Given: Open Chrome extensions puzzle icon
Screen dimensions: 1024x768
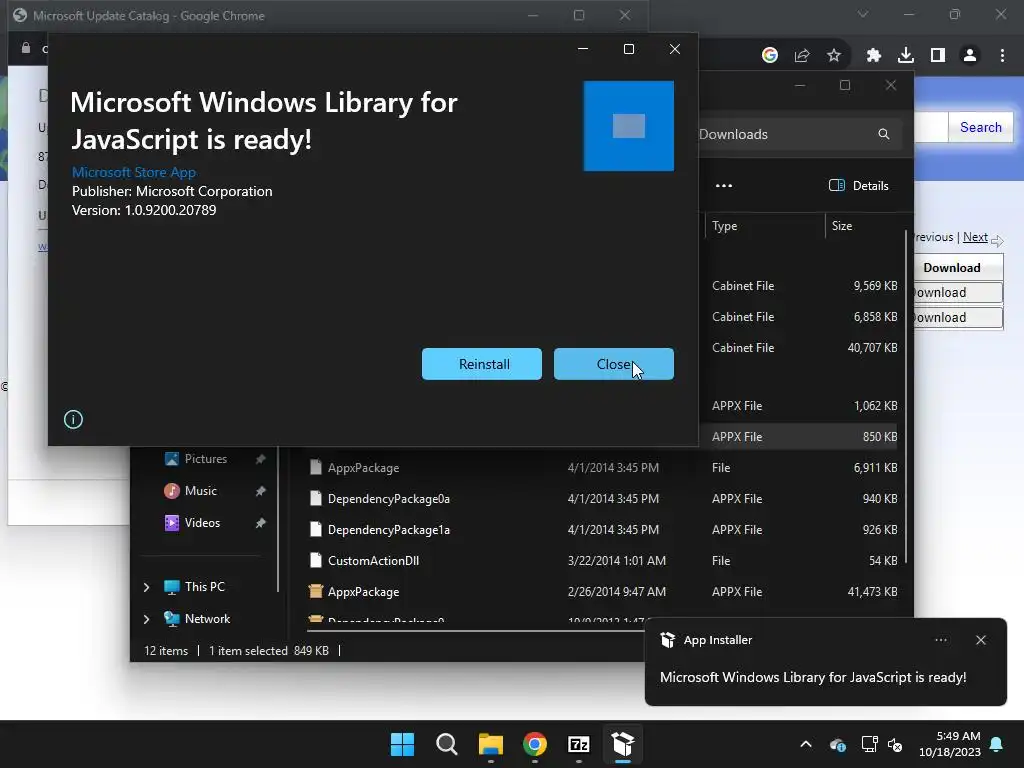Looking at the screenshot, I should pos(874,56).
